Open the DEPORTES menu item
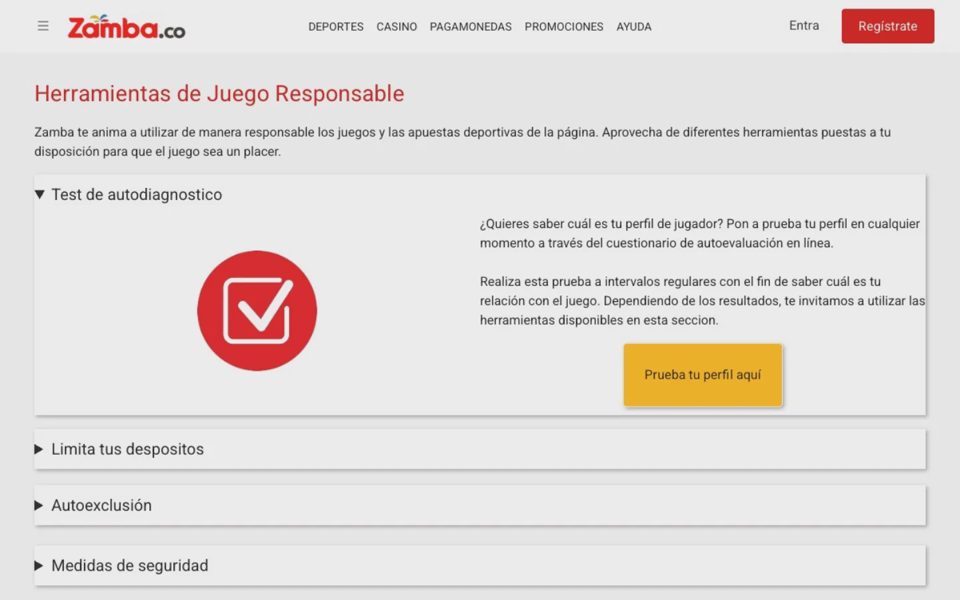This screenshot has height=600, width=960. click(336, 27)
